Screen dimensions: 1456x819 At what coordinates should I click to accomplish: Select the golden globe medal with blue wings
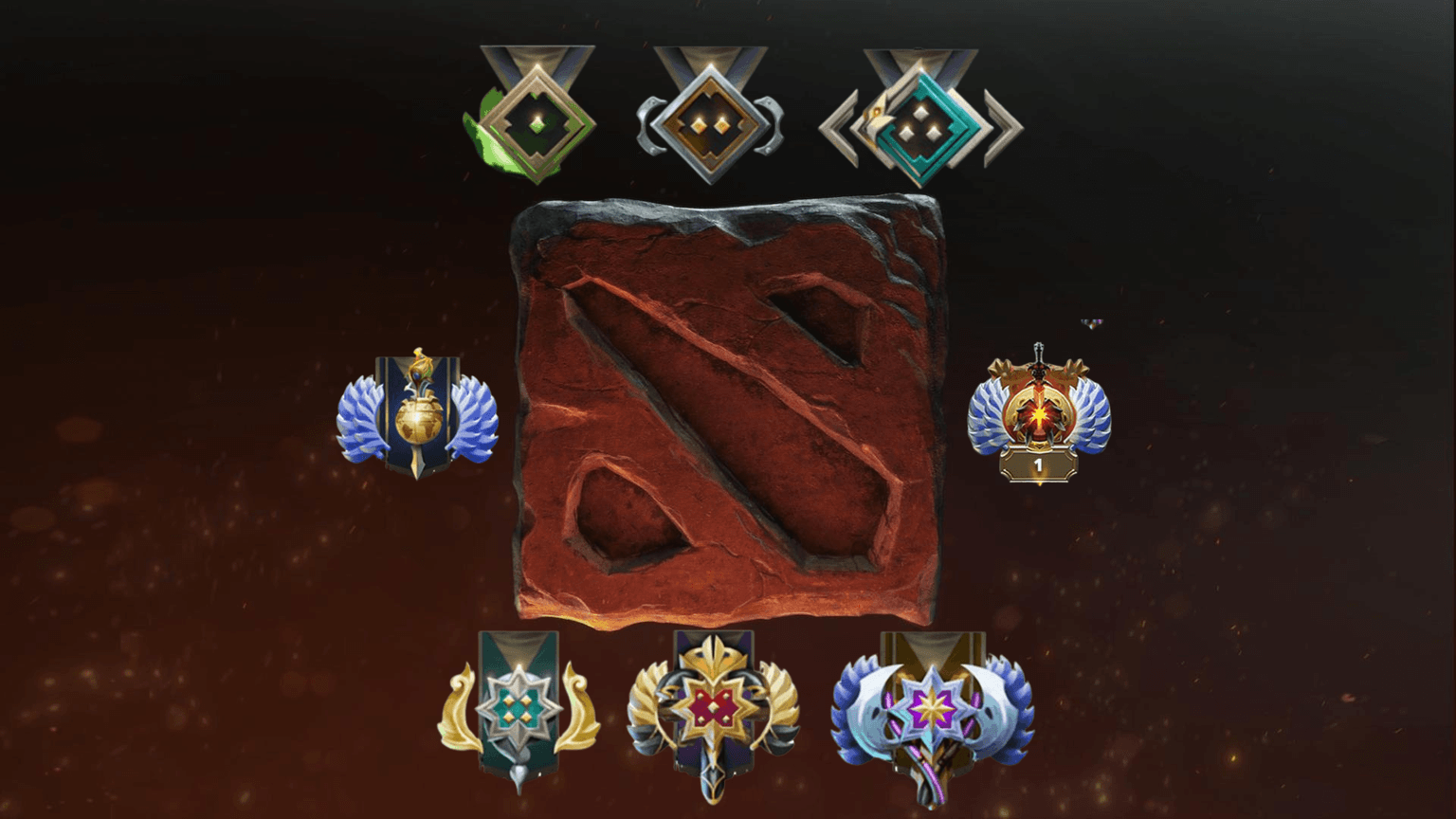pyautogui.click(x=418, y=413)
